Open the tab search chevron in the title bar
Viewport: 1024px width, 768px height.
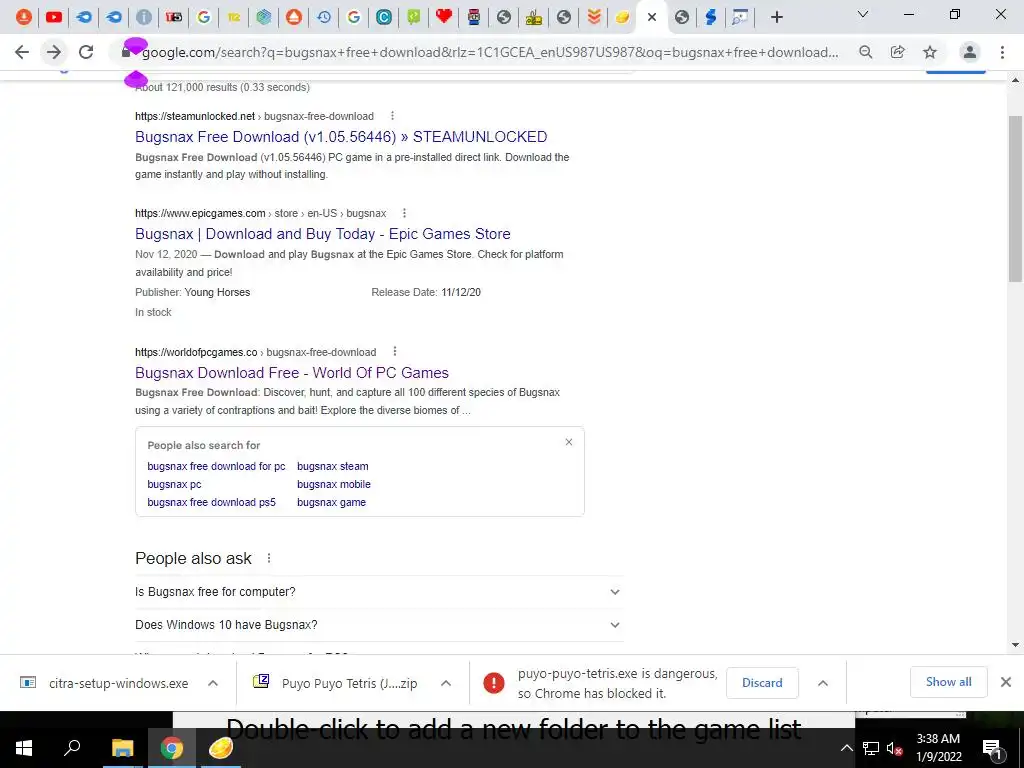click(863, 14)
